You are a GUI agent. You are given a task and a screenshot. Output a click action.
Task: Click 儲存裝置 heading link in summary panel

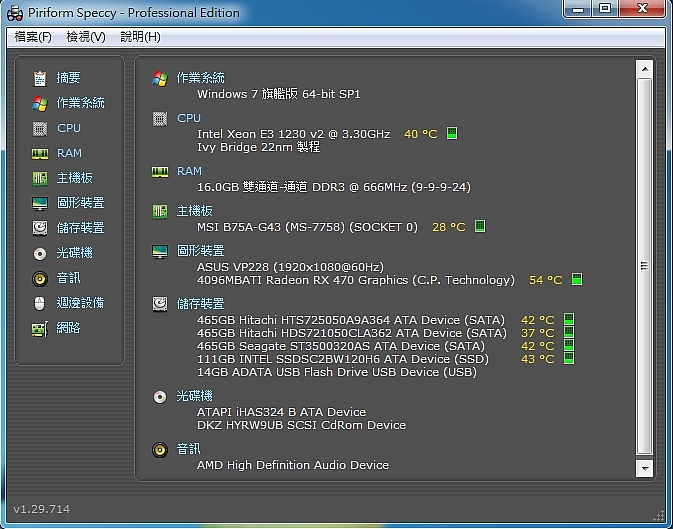201,304
